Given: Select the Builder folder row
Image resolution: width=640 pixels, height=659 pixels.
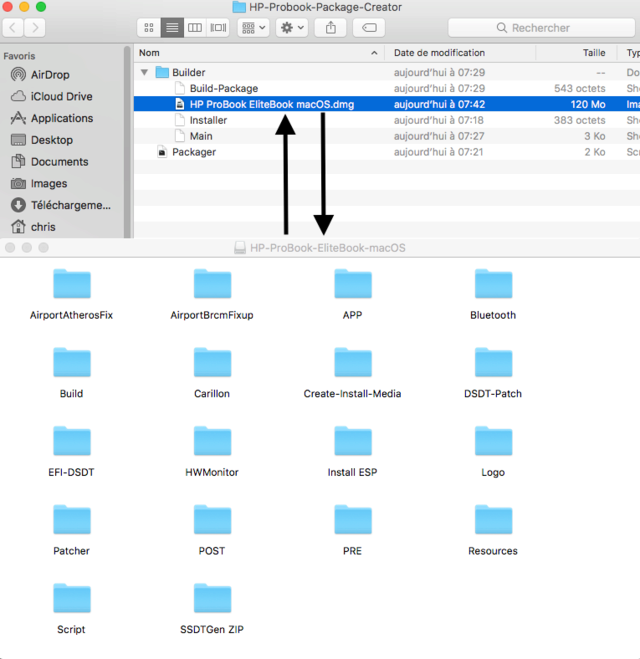Looking at the screenshot, I should click(387, 72).
